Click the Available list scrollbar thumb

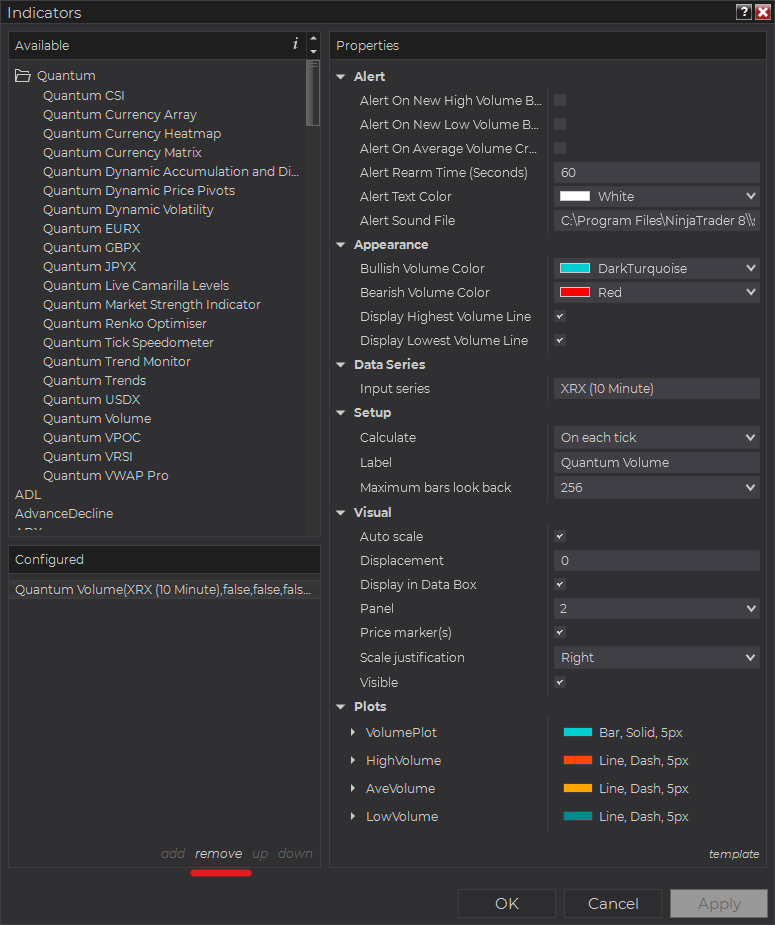click(x=313, y=93)
